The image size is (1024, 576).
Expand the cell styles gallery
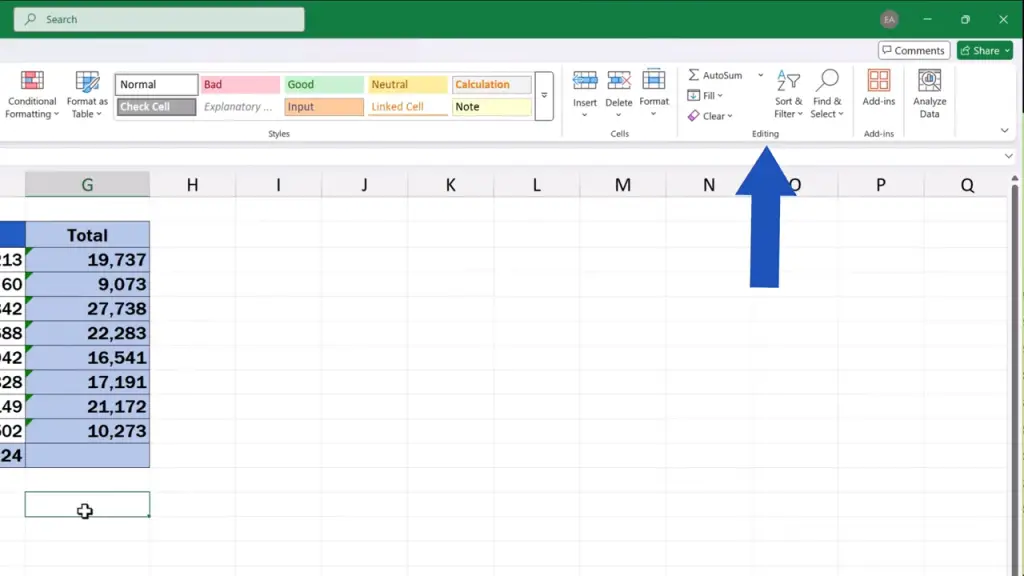(544, 96)
